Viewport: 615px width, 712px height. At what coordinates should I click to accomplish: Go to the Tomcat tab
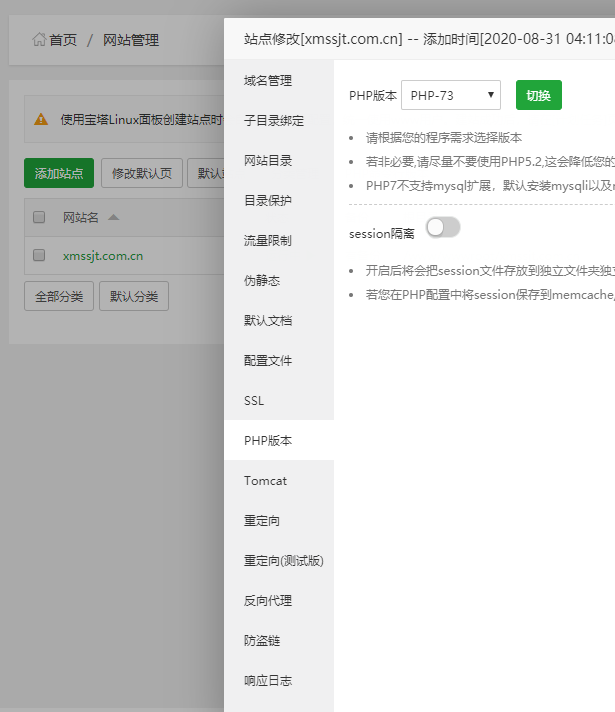point(265,480)
